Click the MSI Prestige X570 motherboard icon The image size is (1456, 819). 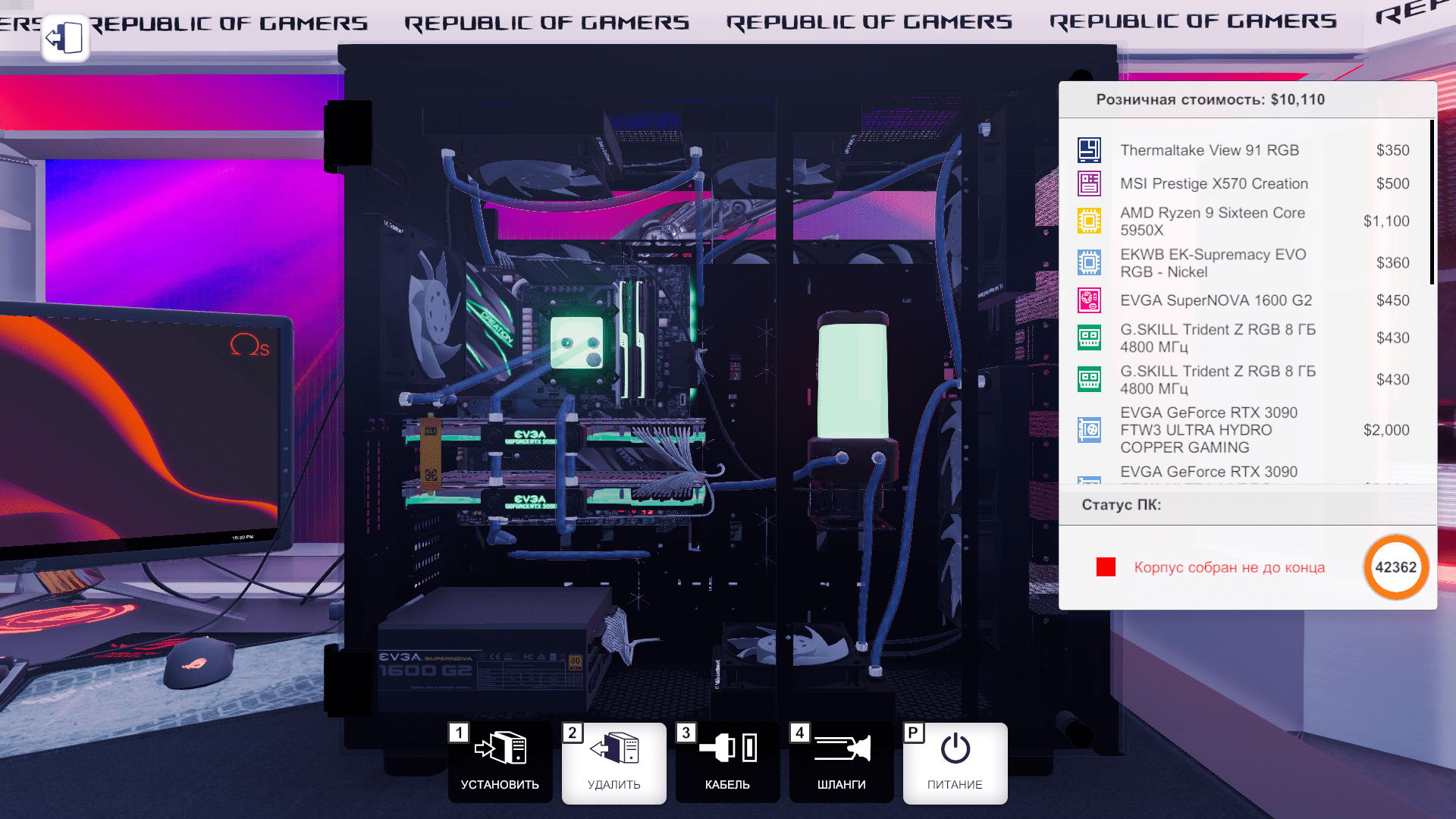click(x=1089, y=184)
